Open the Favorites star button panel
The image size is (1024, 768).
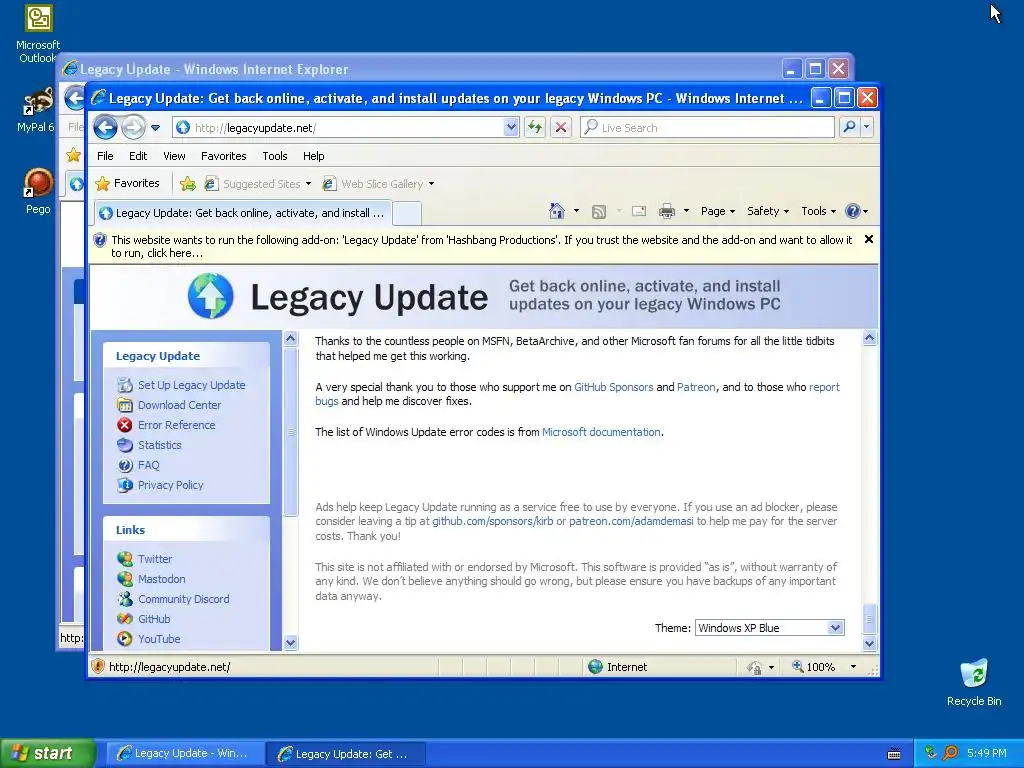(x=127, y=184)
